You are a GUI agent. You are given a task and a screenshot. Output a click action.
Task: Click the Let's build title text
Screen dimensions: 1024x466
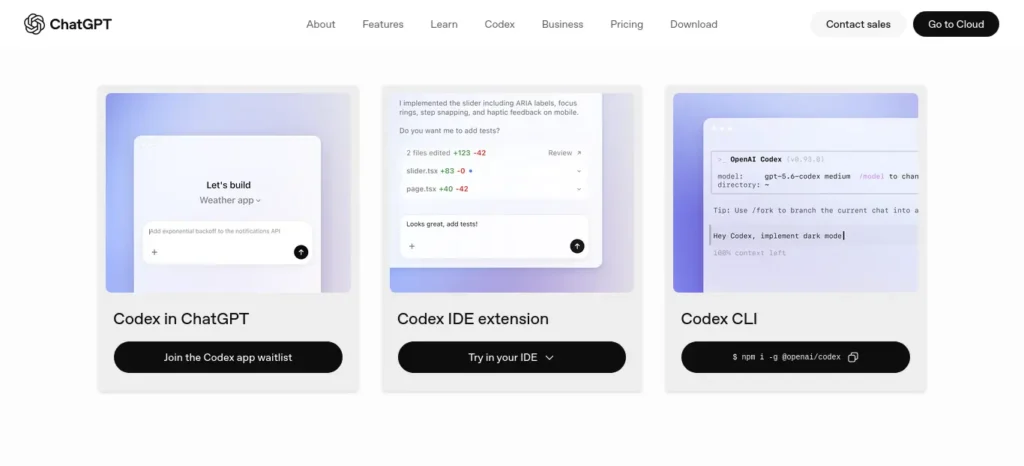click(229, 185)
